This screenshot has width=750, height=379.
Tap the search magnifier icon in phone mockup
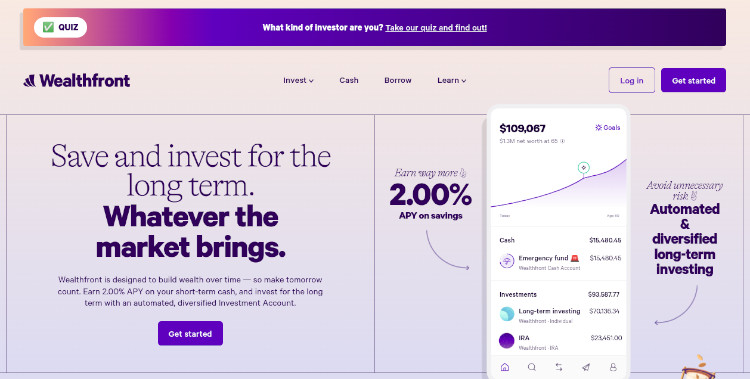click(x=531, y=367)
